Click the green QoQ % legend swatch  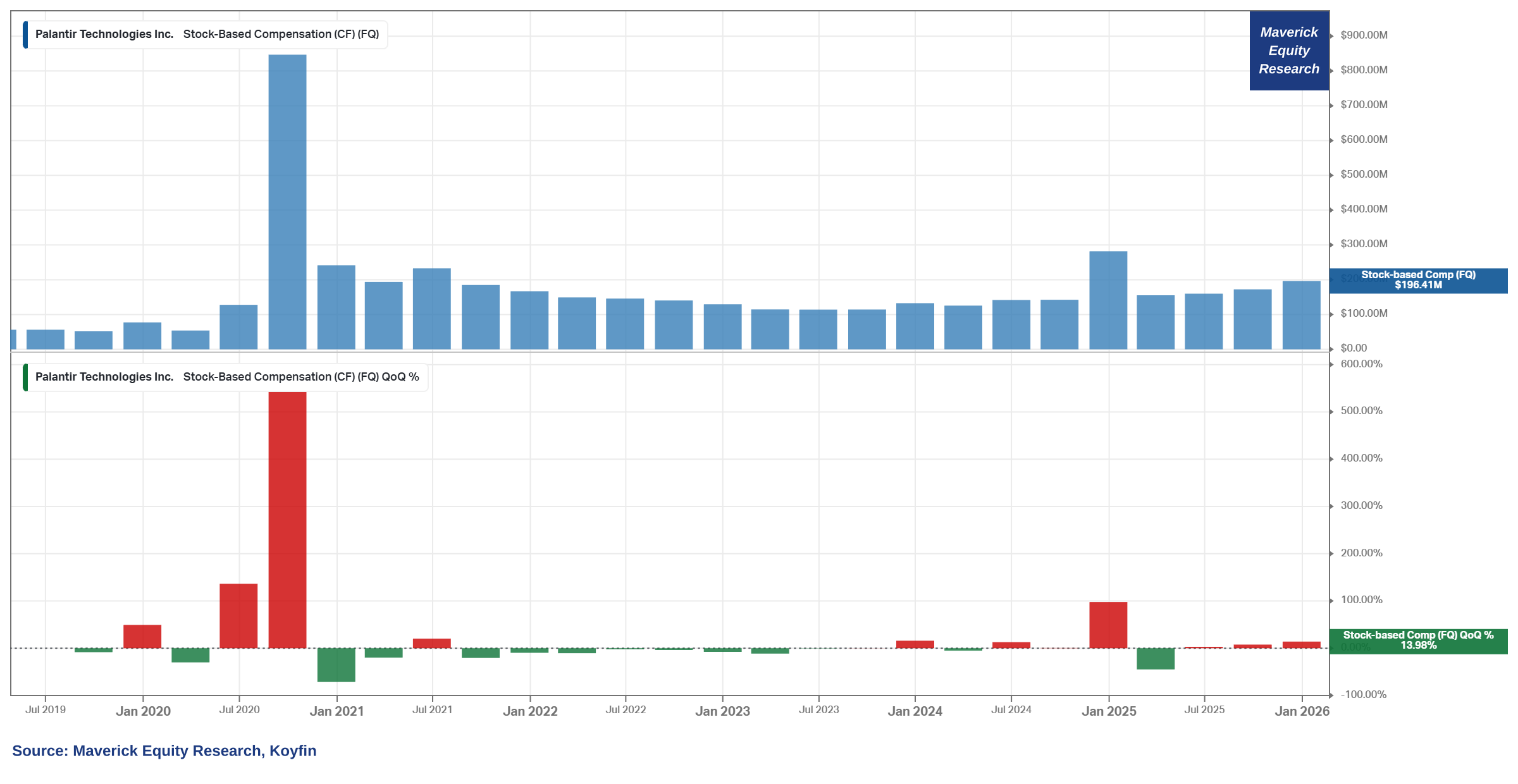point(25,377)
